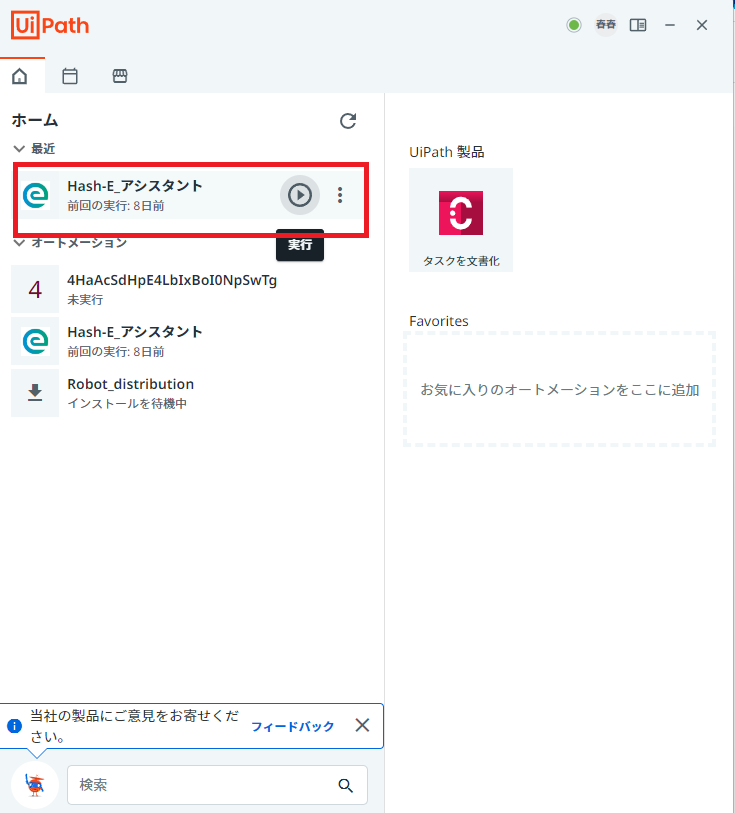Minimize the UiPath Assistant window
The image size is (735, 813).
(670, 25)
